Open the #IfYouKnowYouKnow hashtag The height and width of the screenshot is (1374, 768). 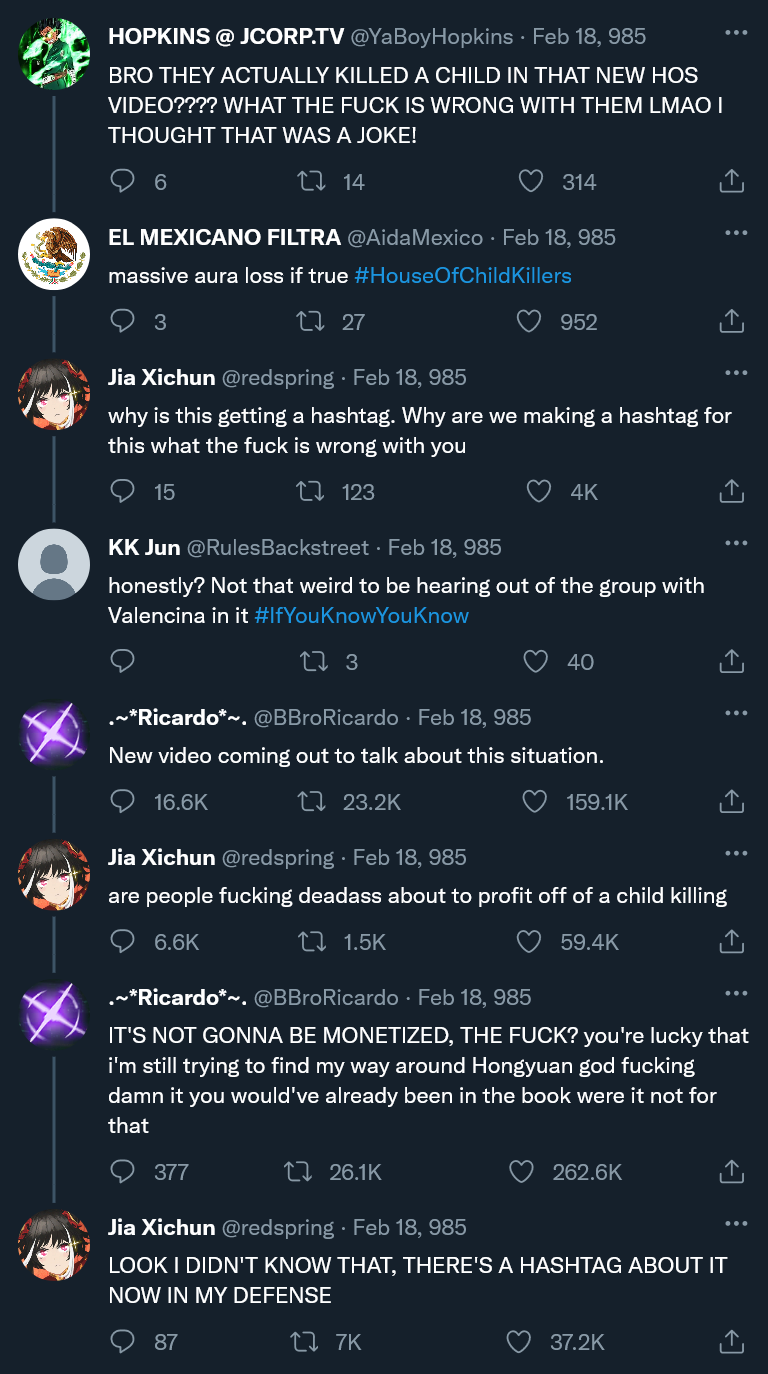pyautogui.click(x=361, y=616)
